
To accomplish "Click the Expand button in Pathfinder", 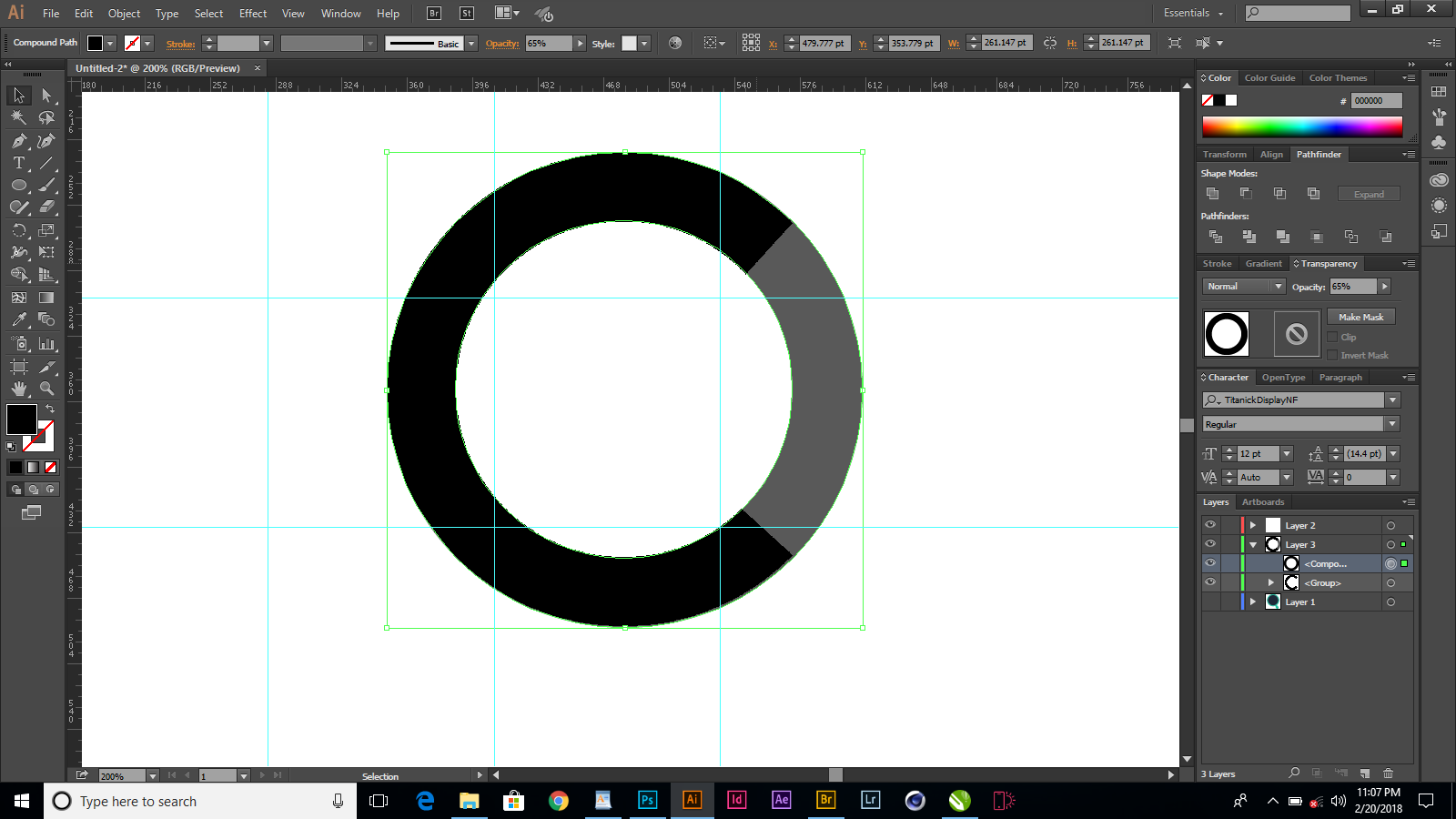I will pyautogui.click(x=1369, y=194).
